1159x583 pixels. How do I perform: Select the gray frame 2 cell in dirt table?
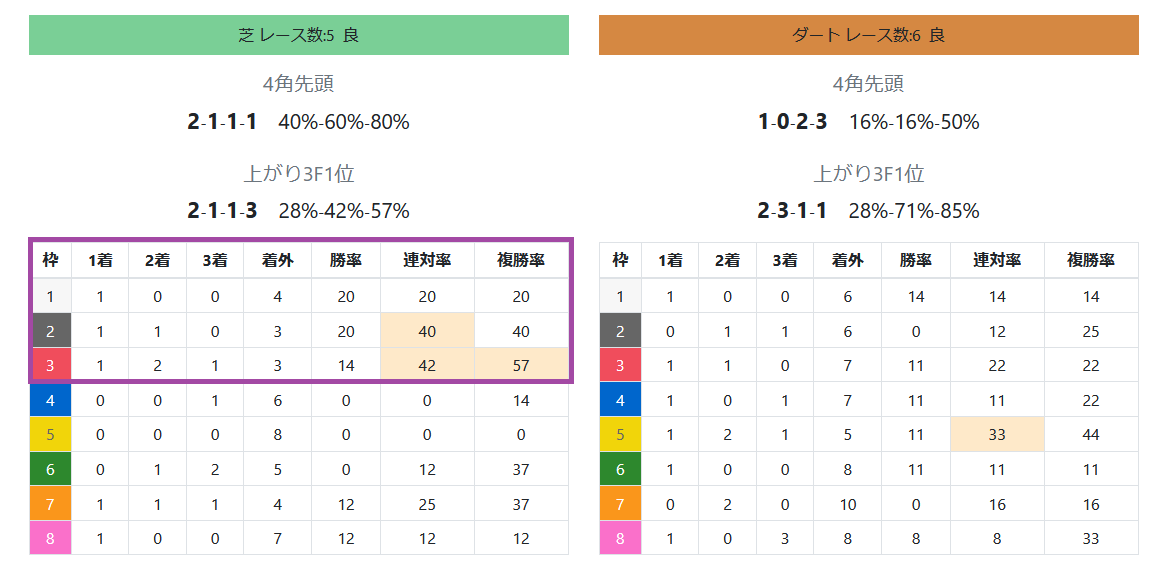620,331
